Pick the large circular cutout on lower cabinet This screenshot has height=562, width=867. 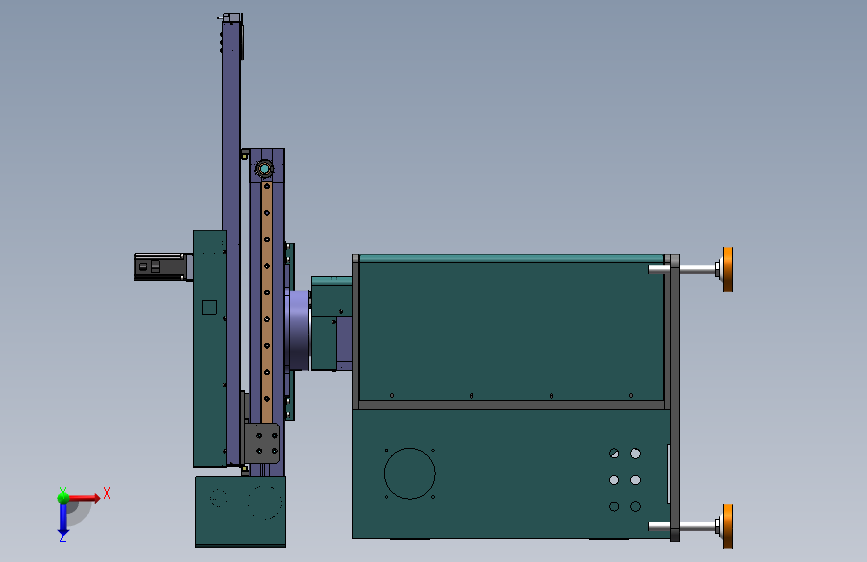pyautogui.click(x=410, y=473)
